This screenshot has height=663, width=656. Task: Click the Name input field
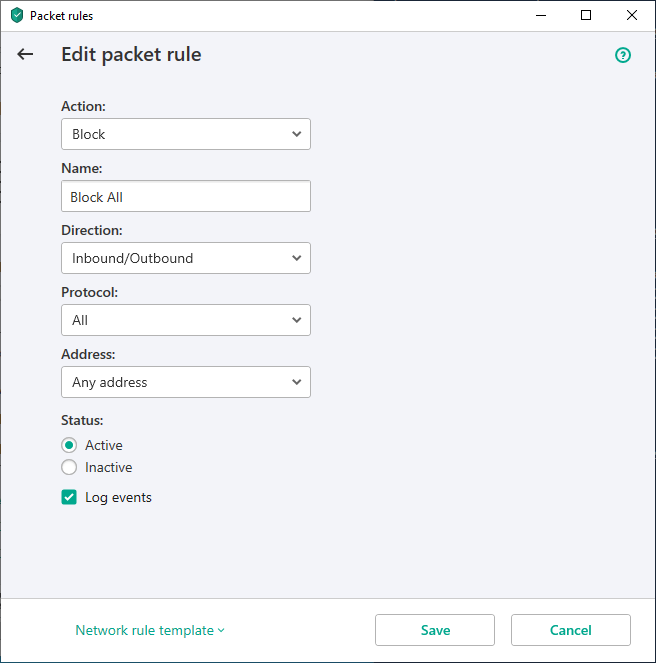(185, 197)
